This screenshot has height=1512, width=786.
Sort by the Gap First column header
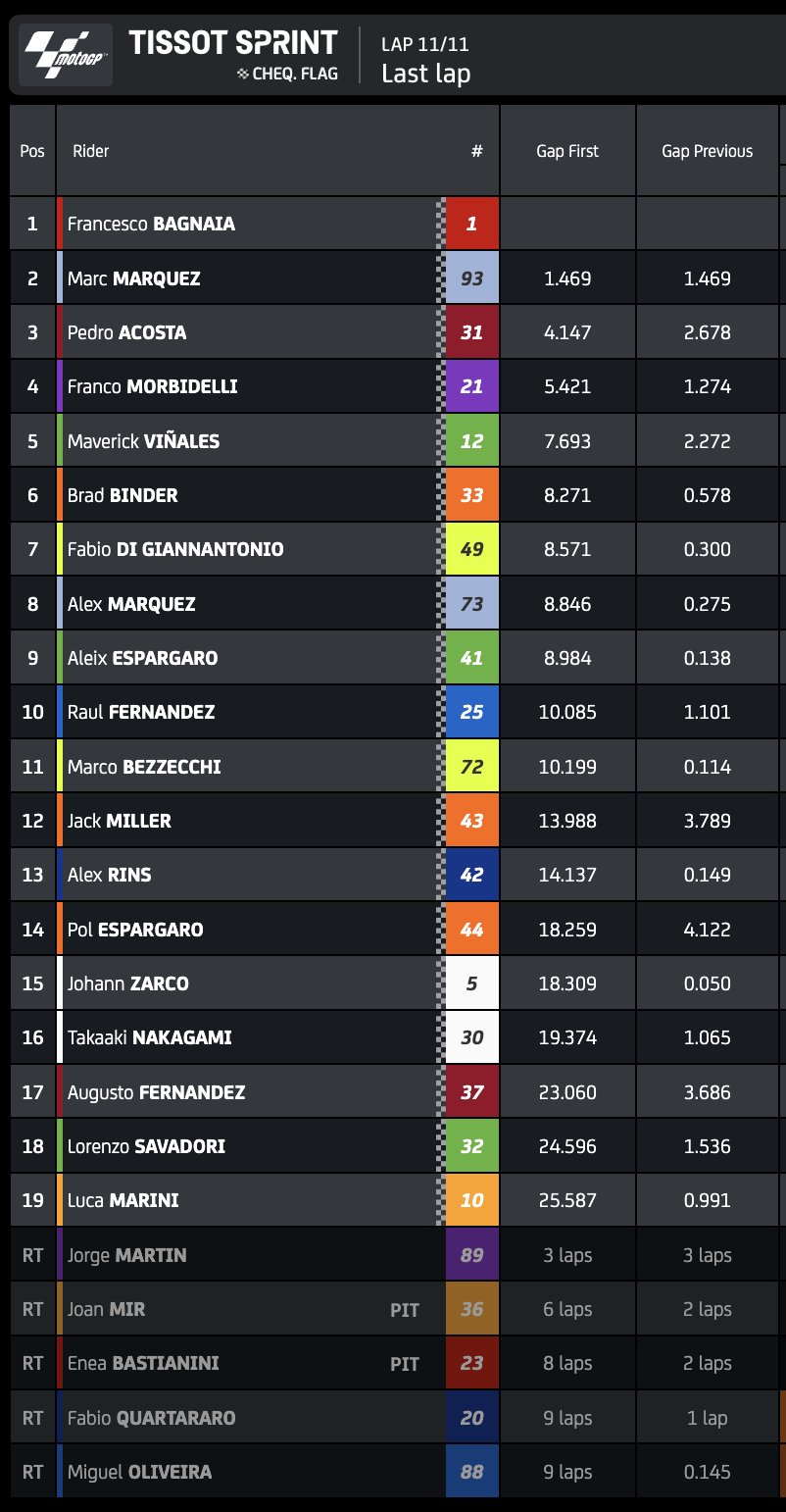coord(567,151)
